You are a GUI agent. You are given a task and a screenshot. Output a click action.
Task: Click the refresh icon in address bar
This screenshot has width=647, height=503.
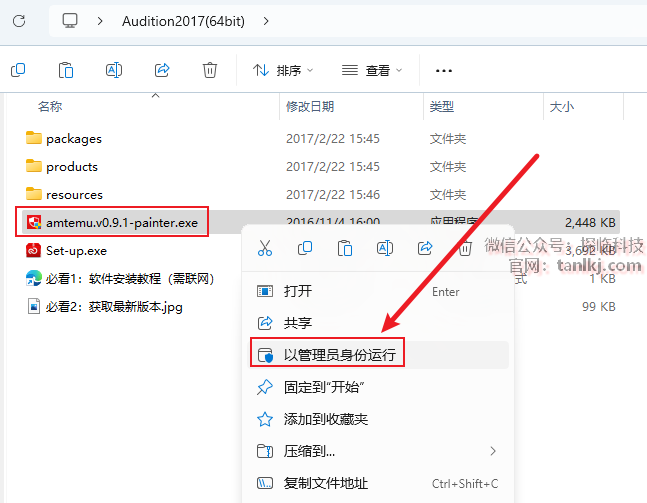pyautogui.click(x=19, y=21)
